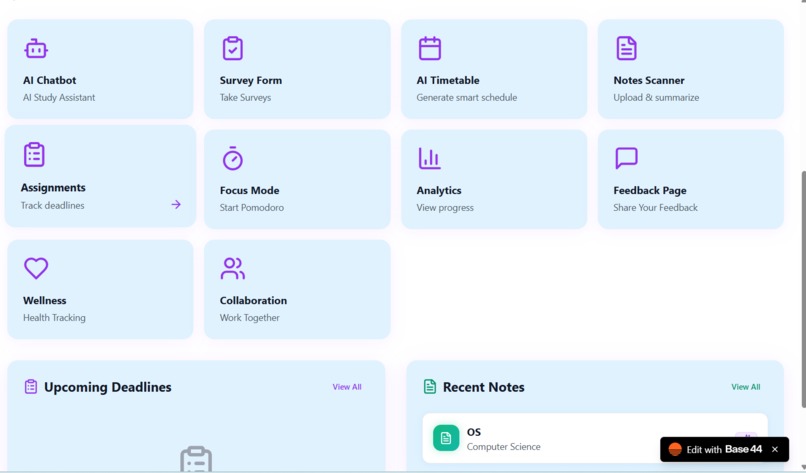Click the Collaboration people icon
Viewport: 806px width, 473px height.
[233, 268]
